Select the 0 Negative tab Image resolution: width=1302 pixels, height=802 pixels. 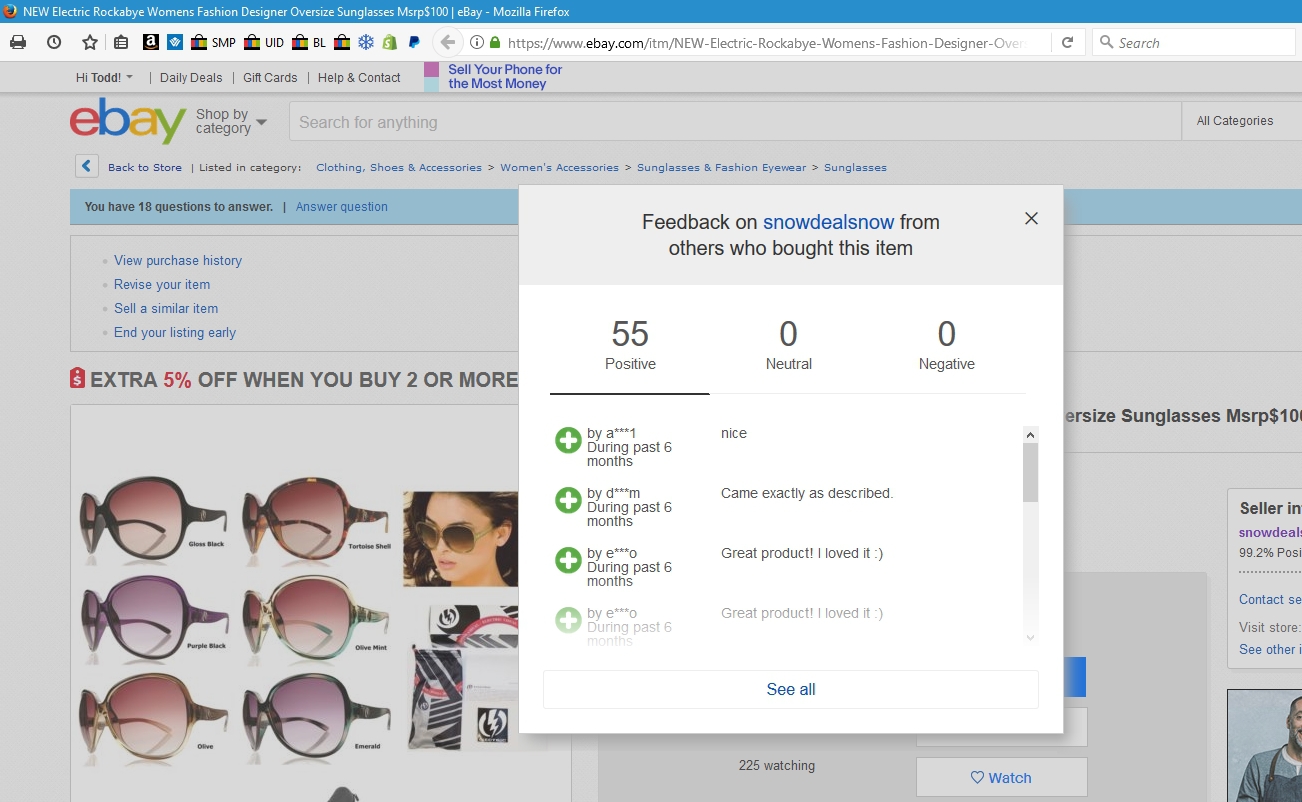[947, 345]
